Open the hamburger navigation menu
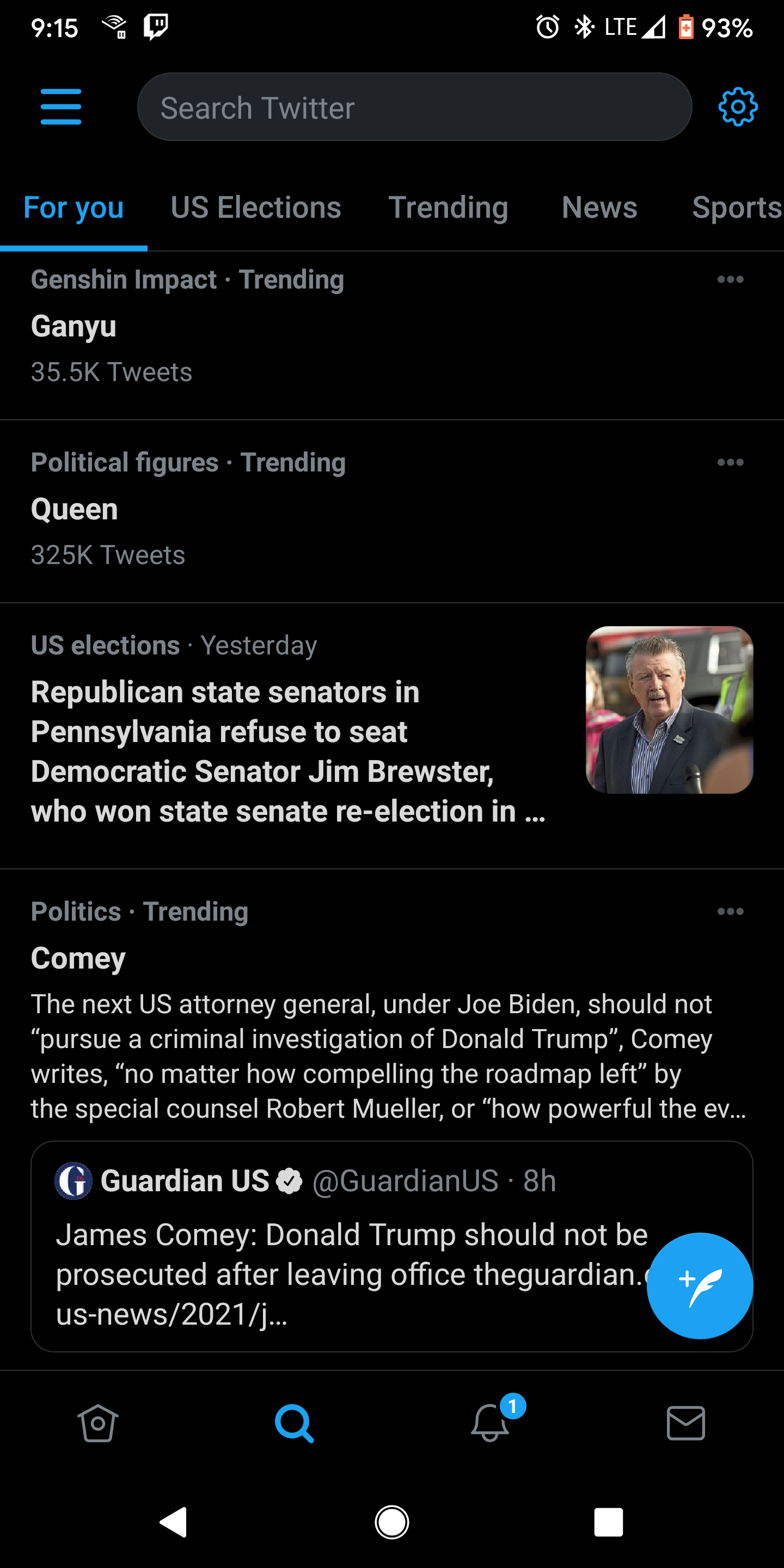This screenshot has width=784, height=1568. [61, 107]
